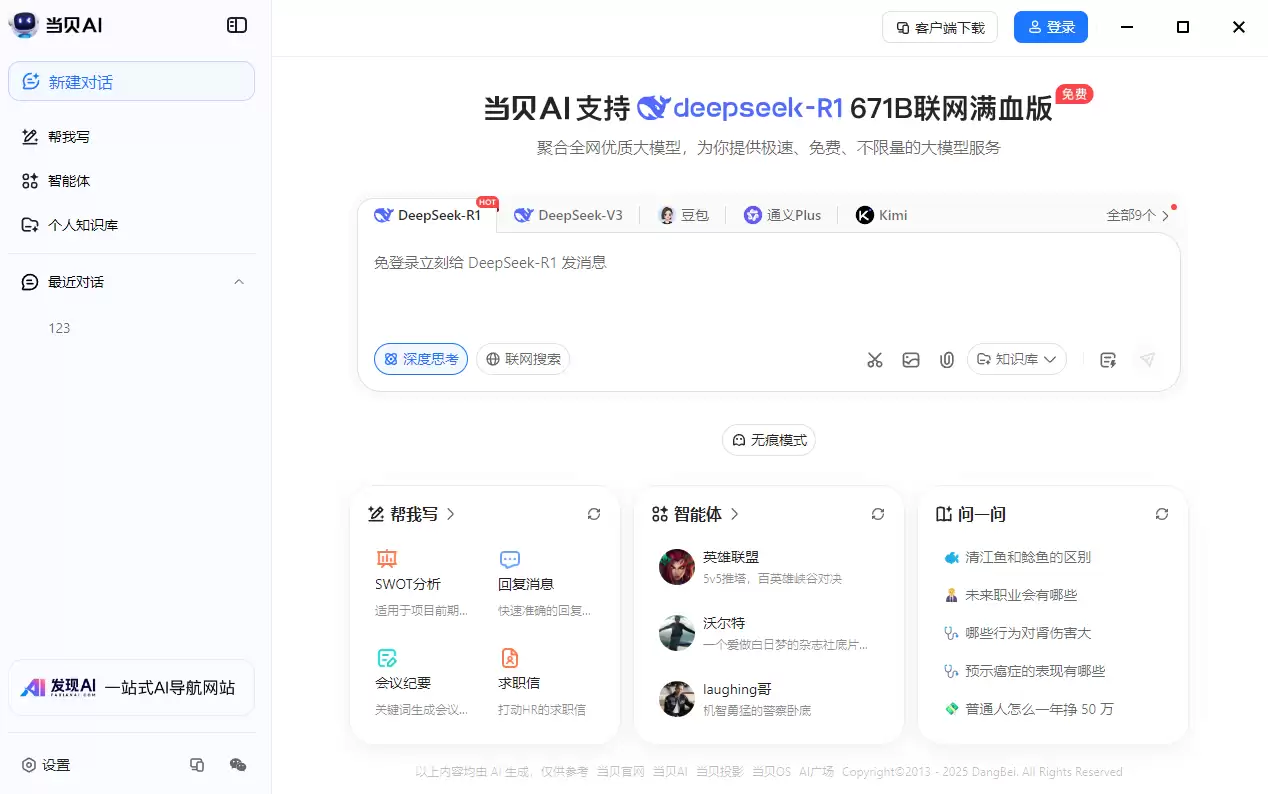Open the 知识库 dropdown
The height and width of the screenshot is (794, 1268).
[x=1016, y=359]
